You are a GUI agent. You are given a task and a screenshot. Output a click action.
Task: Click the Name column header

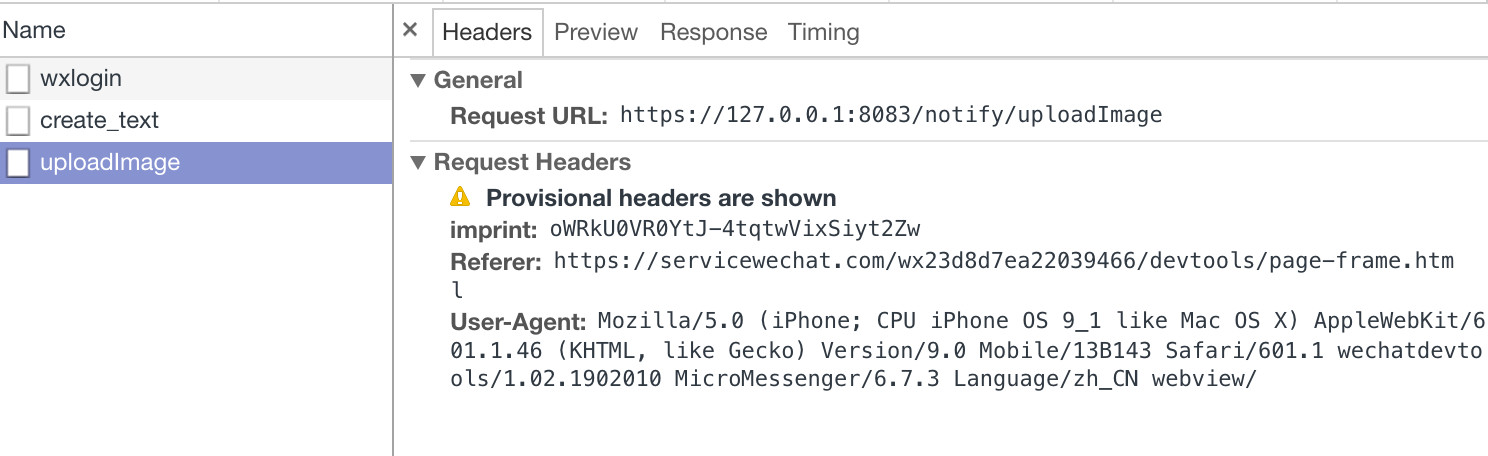coord(34,30)
